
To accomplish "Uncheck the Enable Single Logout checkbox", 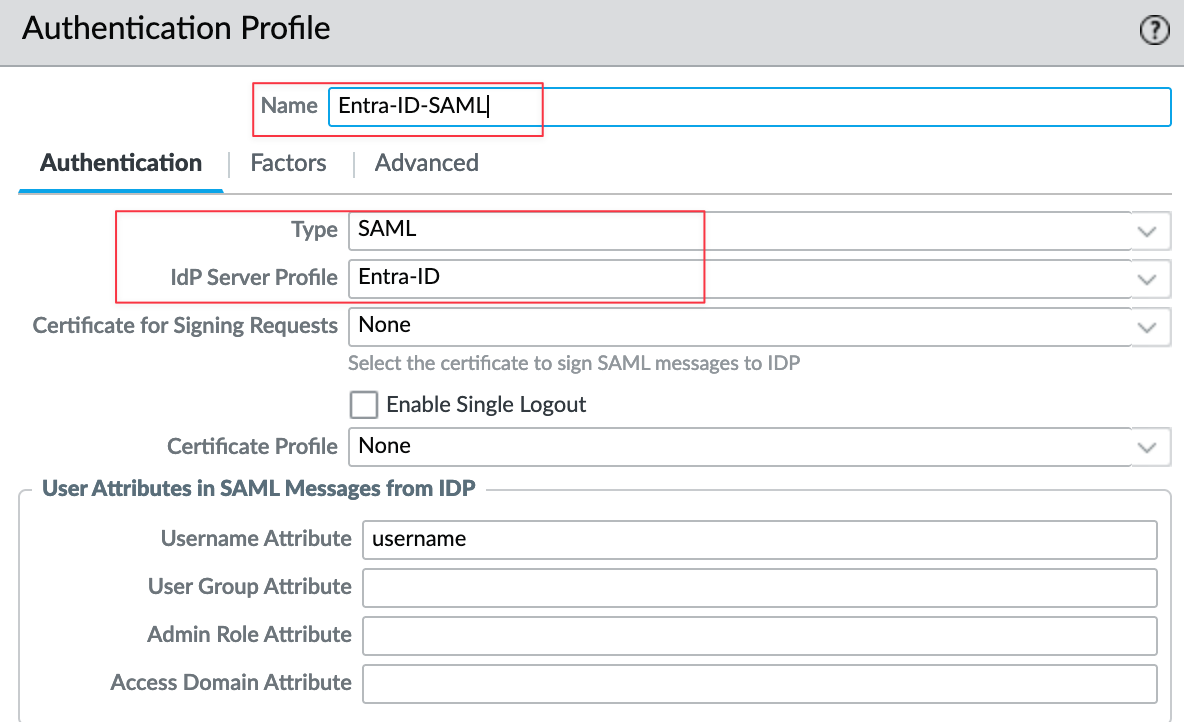I will 364,404.
